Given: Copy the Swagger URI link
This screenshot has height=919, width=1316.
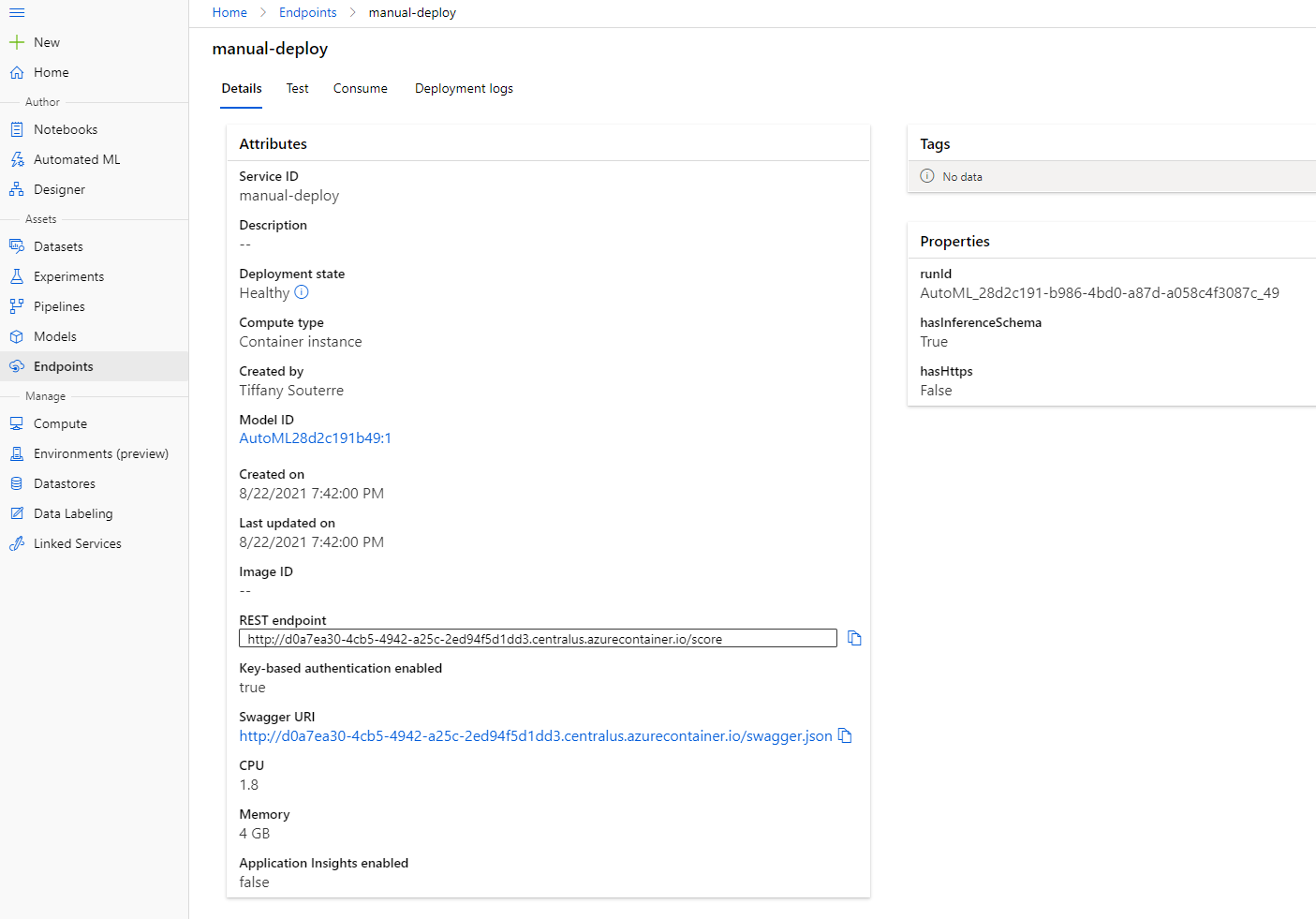Looking at the screenshot, I should click(845, 735).
